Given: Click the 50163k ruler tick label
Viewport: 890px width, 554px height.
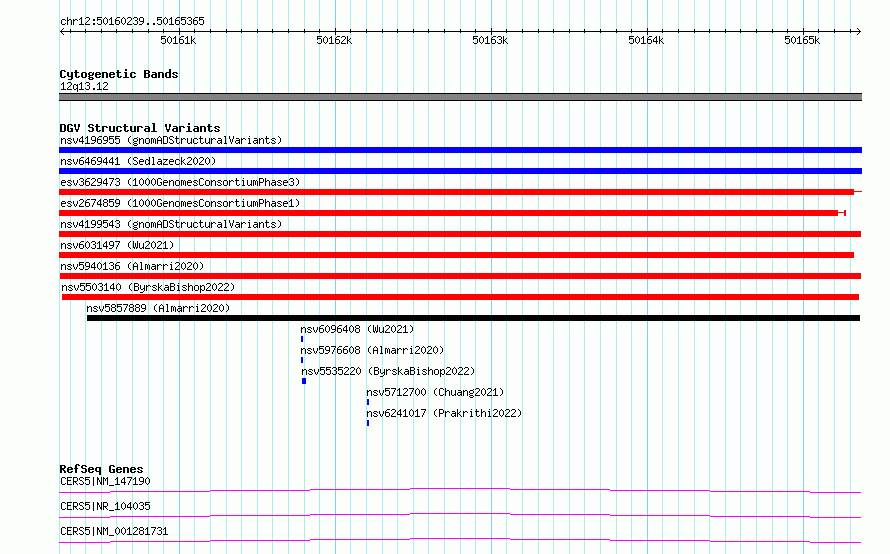Looking at the screenshot, I should pos(490,40).
